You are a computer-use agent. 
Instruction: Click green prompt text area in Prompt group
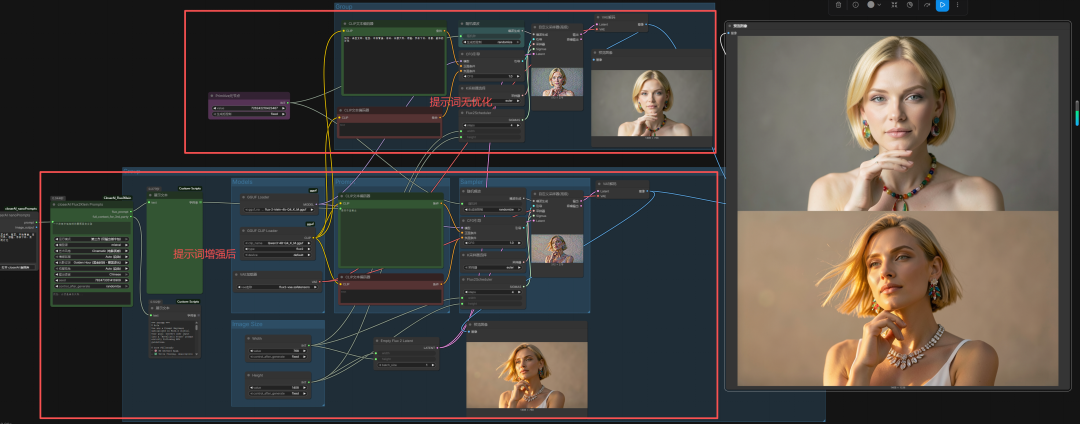tap(390, 237)
